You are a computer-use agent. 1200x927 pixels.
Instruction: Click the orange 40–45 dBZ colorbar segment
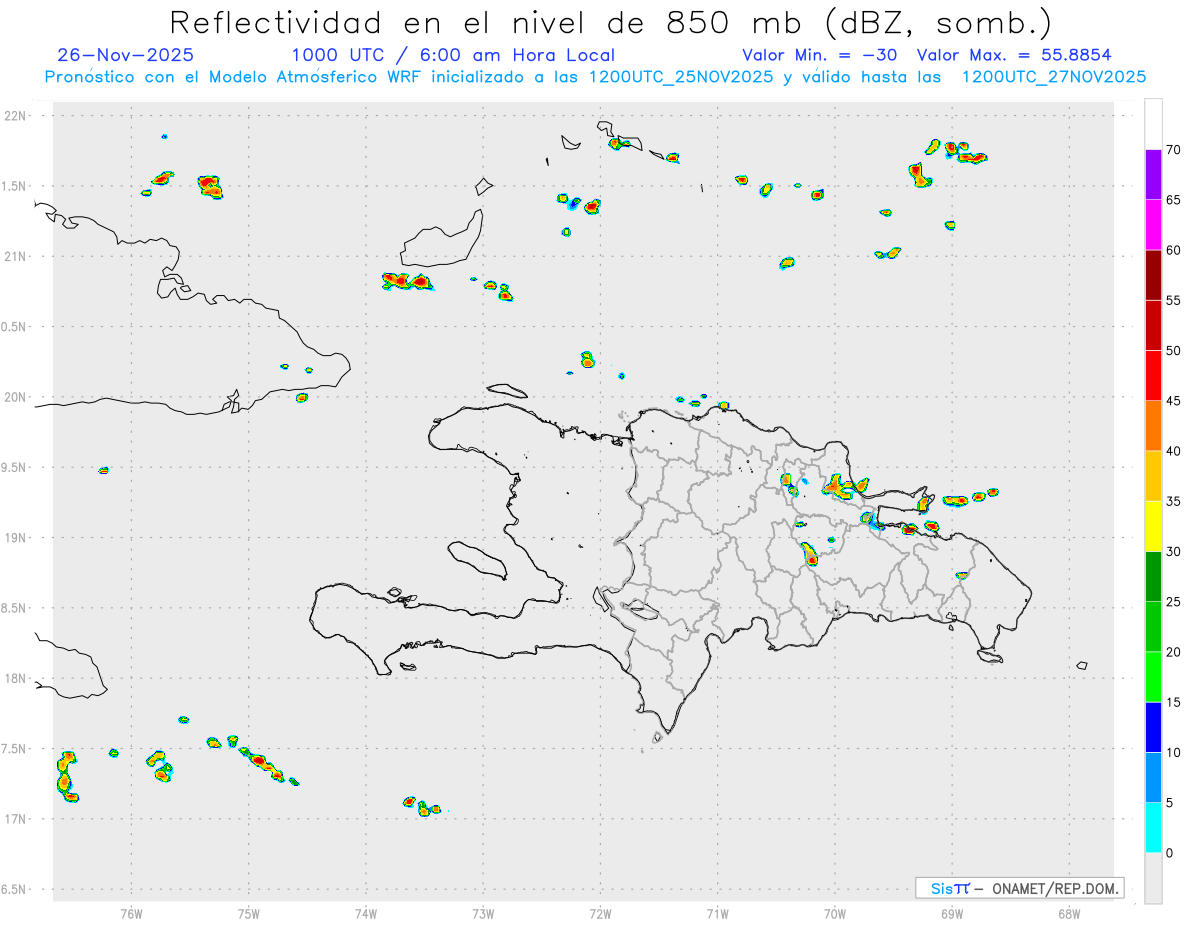(1153, 426)
